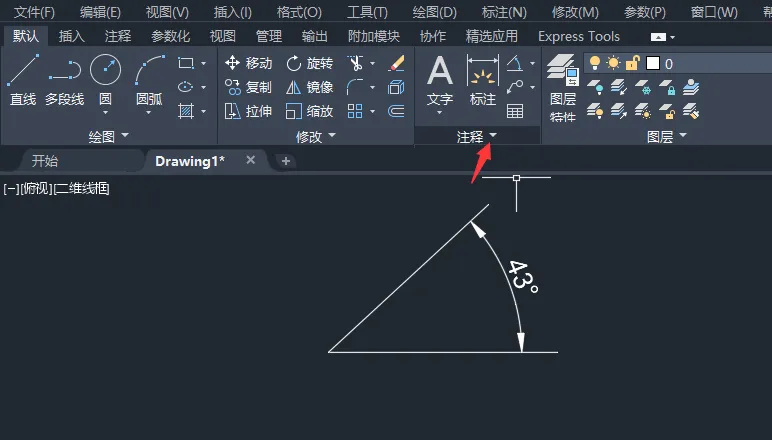Screen dimensions: 772x440
Task: Expand the Annotation (注释) panel
Action: tap(477, 136)
